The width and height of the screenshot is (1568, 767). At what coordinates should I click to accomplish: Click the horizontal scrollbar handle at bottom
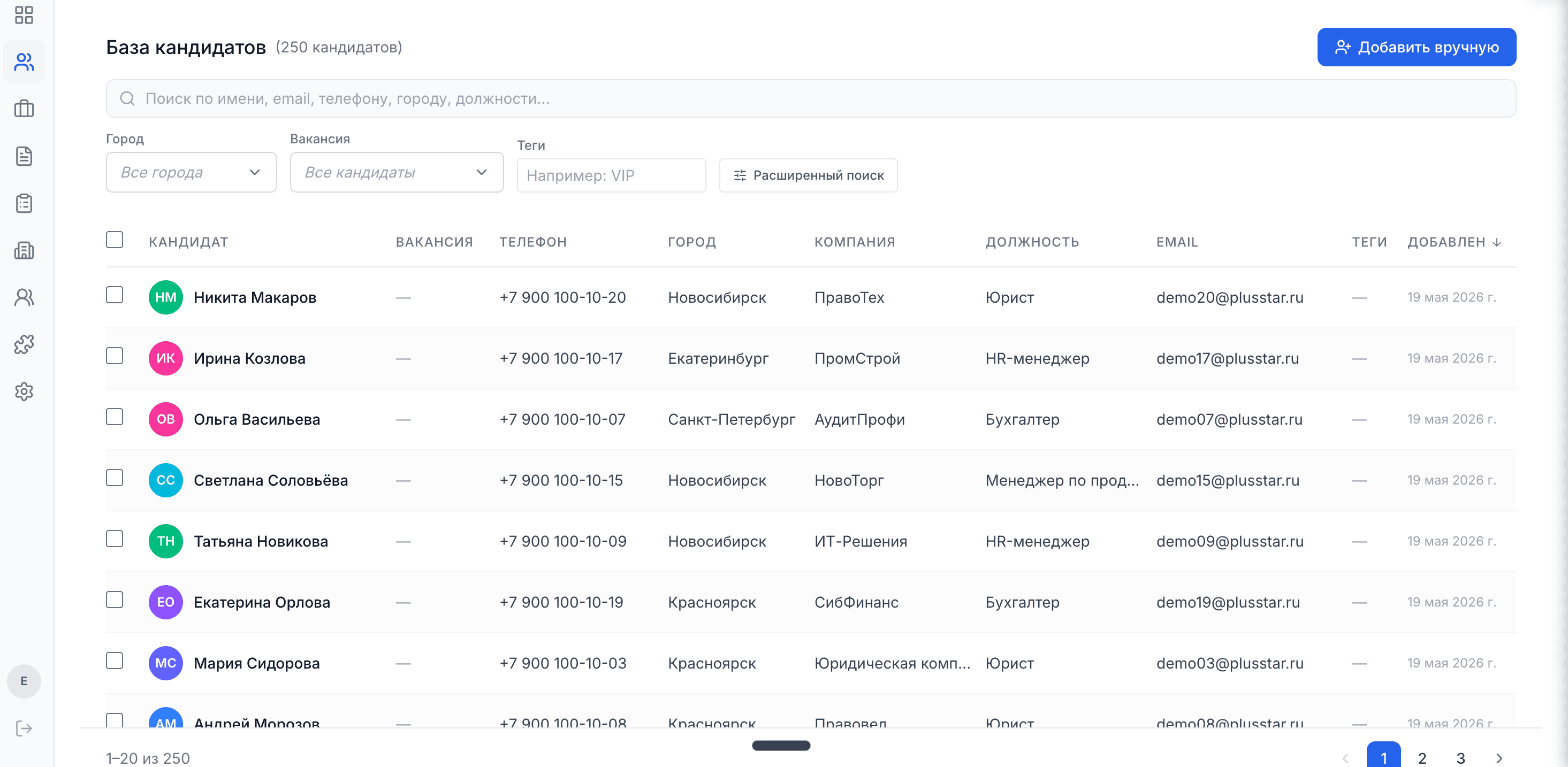point(781,745)
